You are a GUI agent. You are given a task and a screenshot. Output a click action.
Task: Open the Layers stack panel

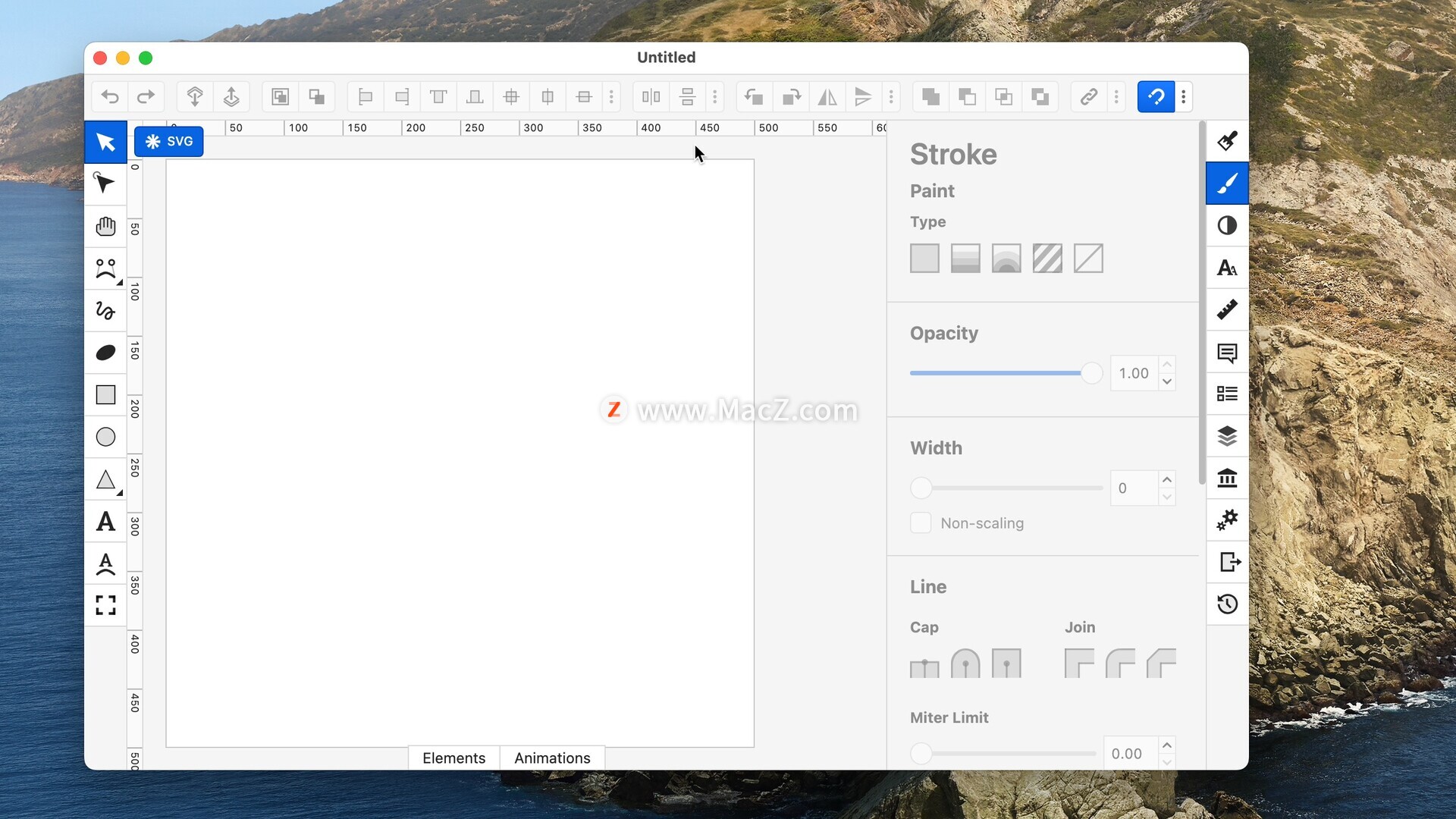pyautogui.click(x=1227, y=436)
